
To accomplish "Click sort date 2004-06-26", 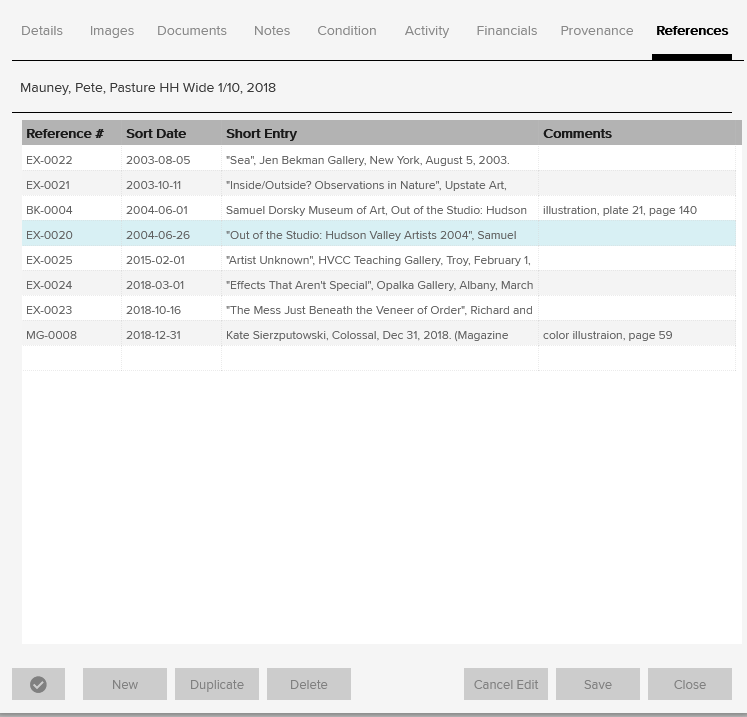I will point(158,235).
